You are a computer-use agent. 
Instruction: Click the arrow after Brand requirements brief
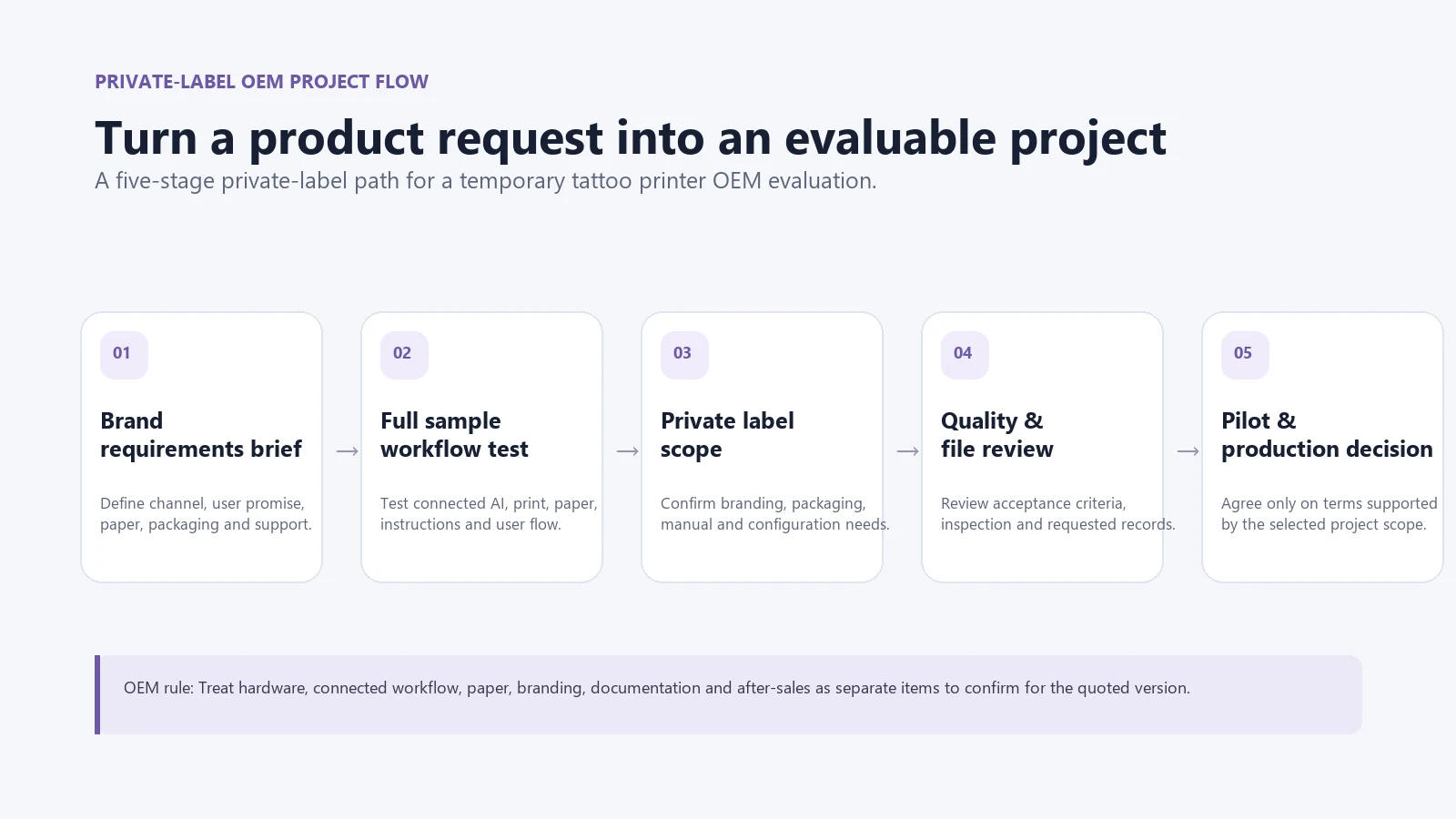tap(348, 450)
